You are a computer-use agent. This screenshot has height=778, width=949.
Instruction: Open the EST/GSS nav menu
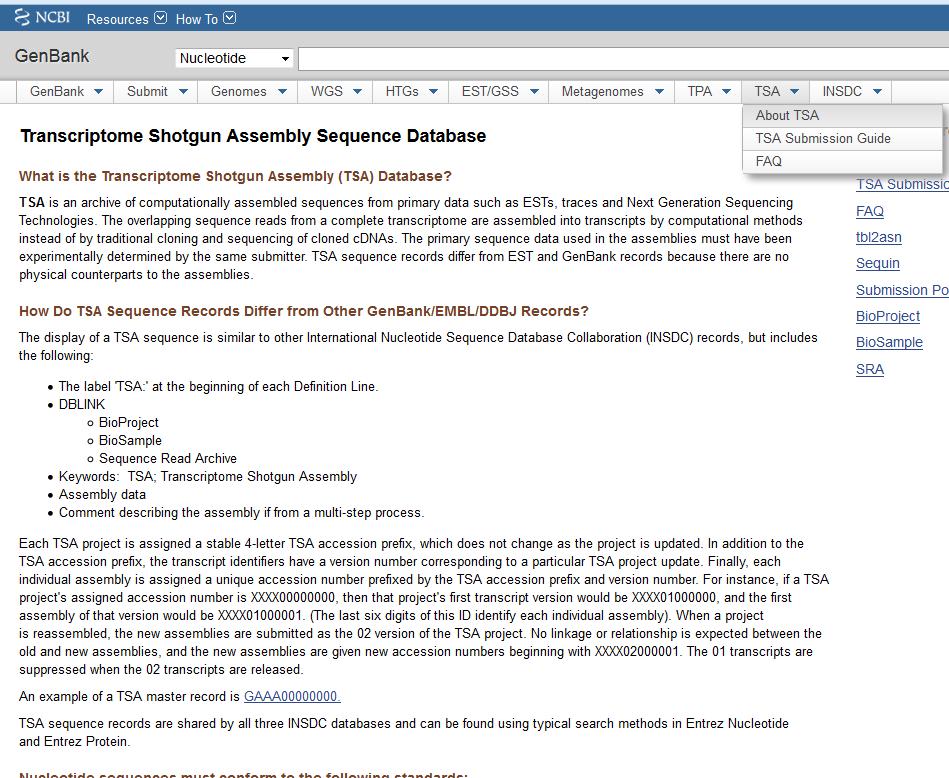(499, 91)
